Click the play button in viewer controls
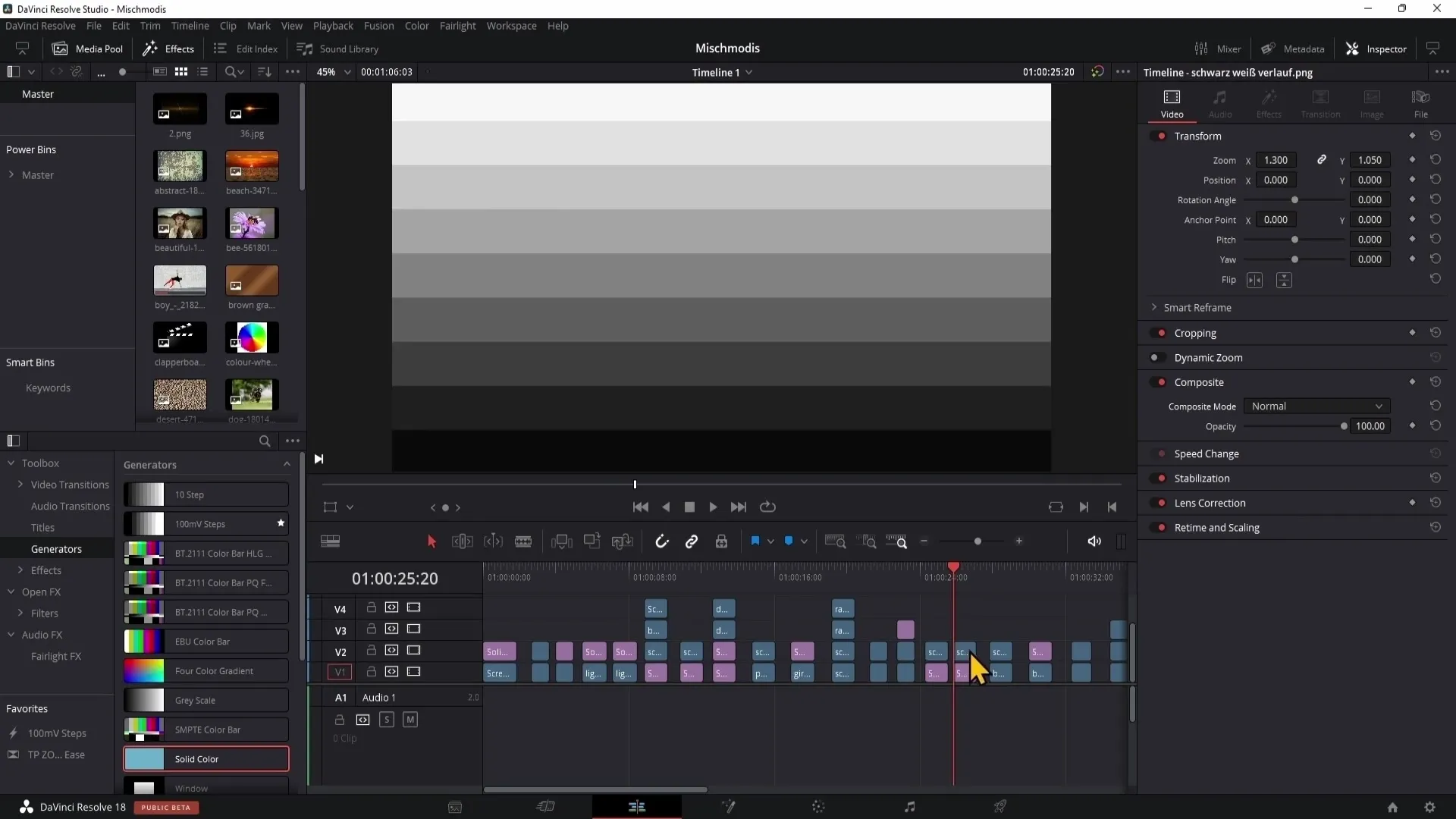 (x=713, y=507)
